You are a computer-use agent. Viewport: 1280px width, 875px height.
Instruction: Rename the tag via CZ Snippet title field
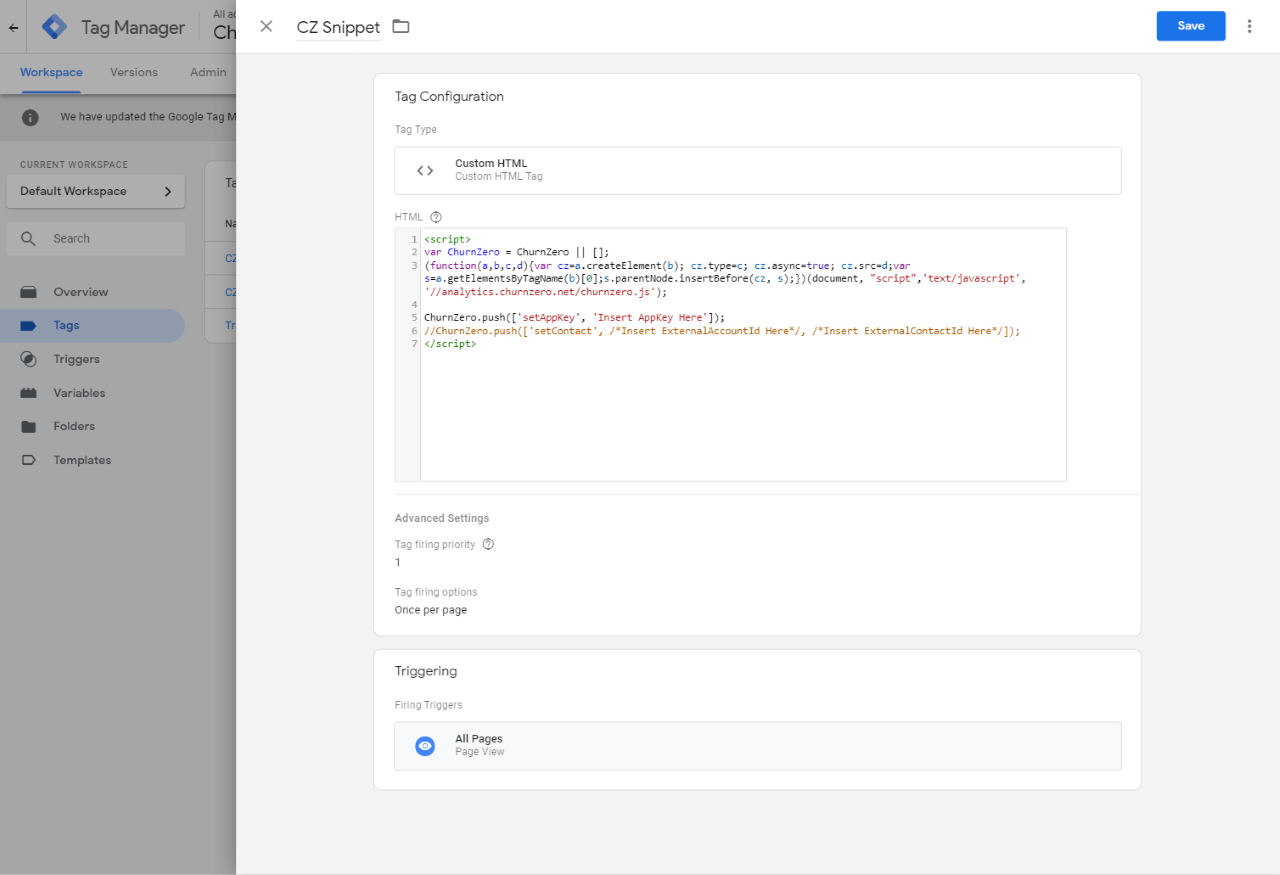click(338, 27)
